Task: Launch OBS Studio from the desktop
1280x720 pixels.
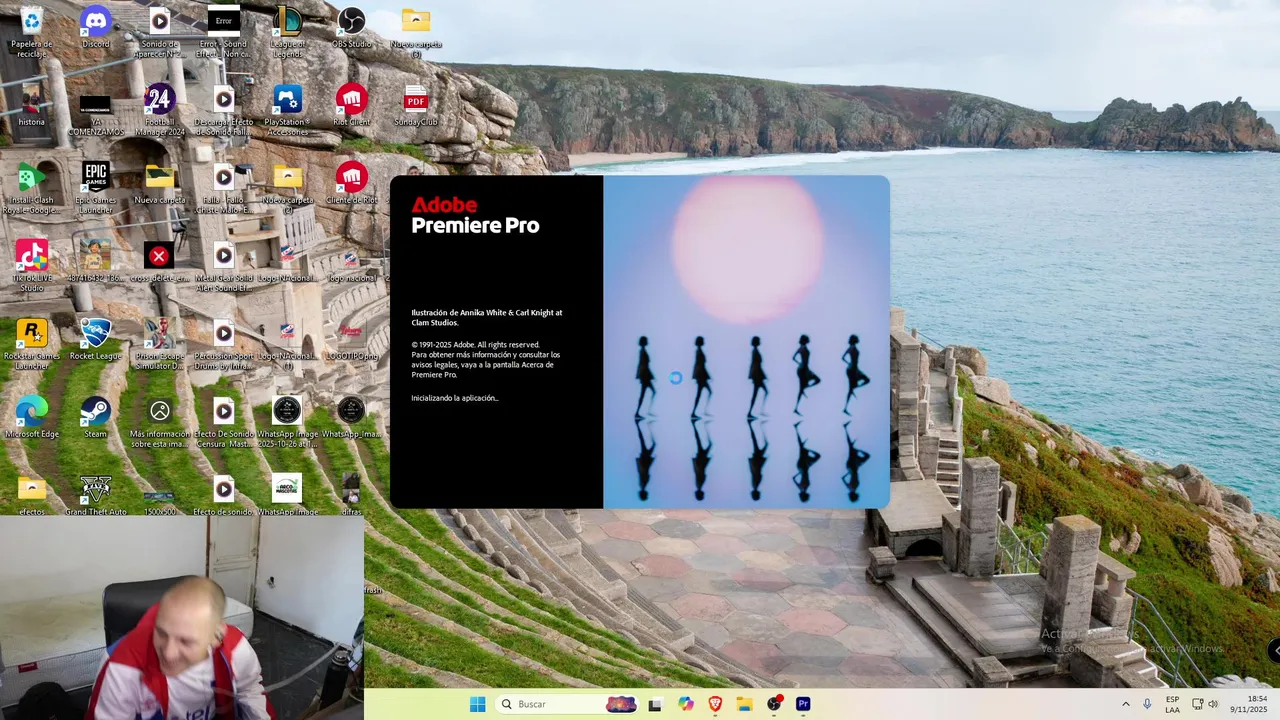Action: tap(351, 28)
